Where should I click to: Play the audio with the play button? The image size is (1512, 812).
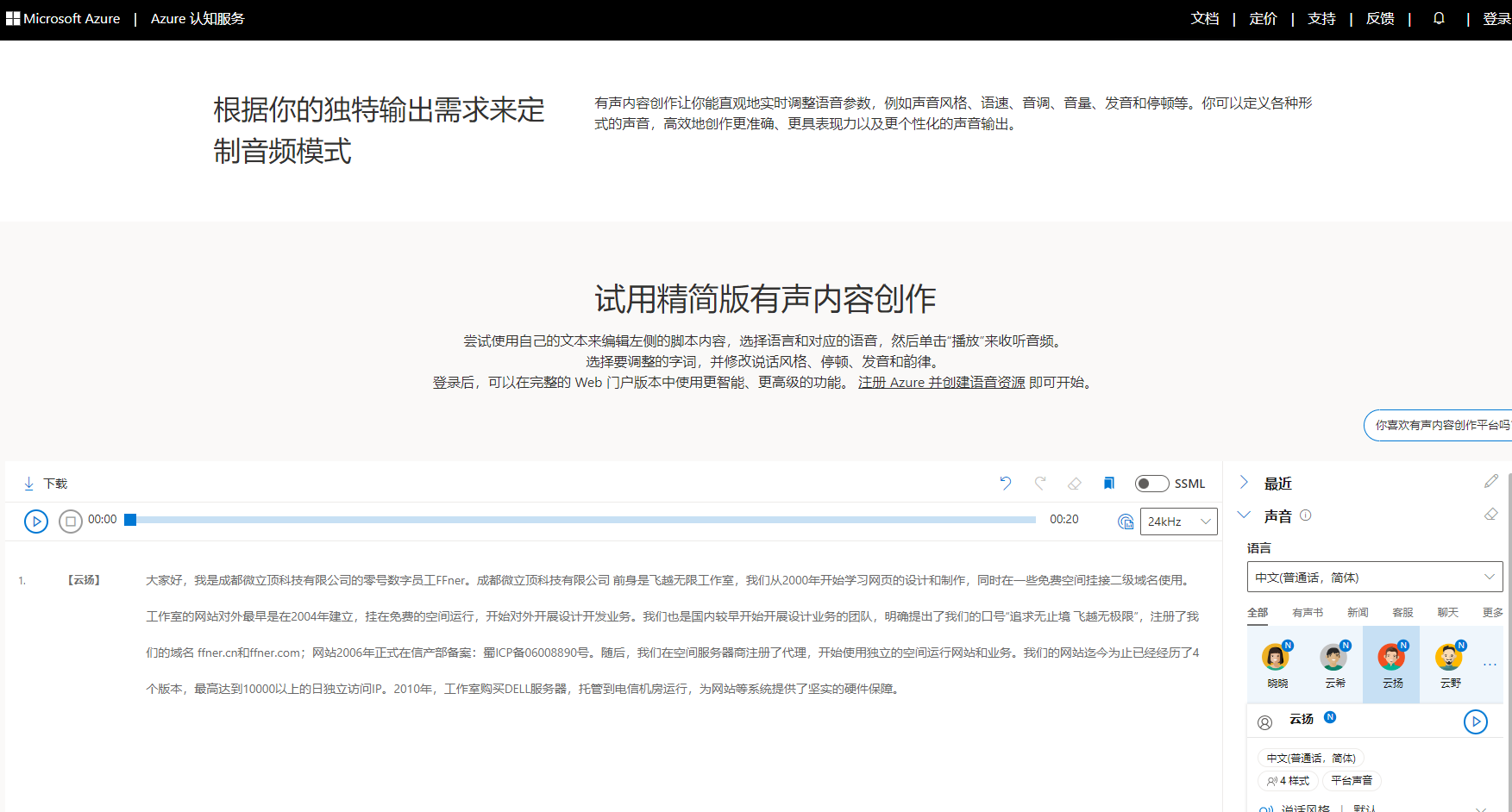tap(36, 522)
